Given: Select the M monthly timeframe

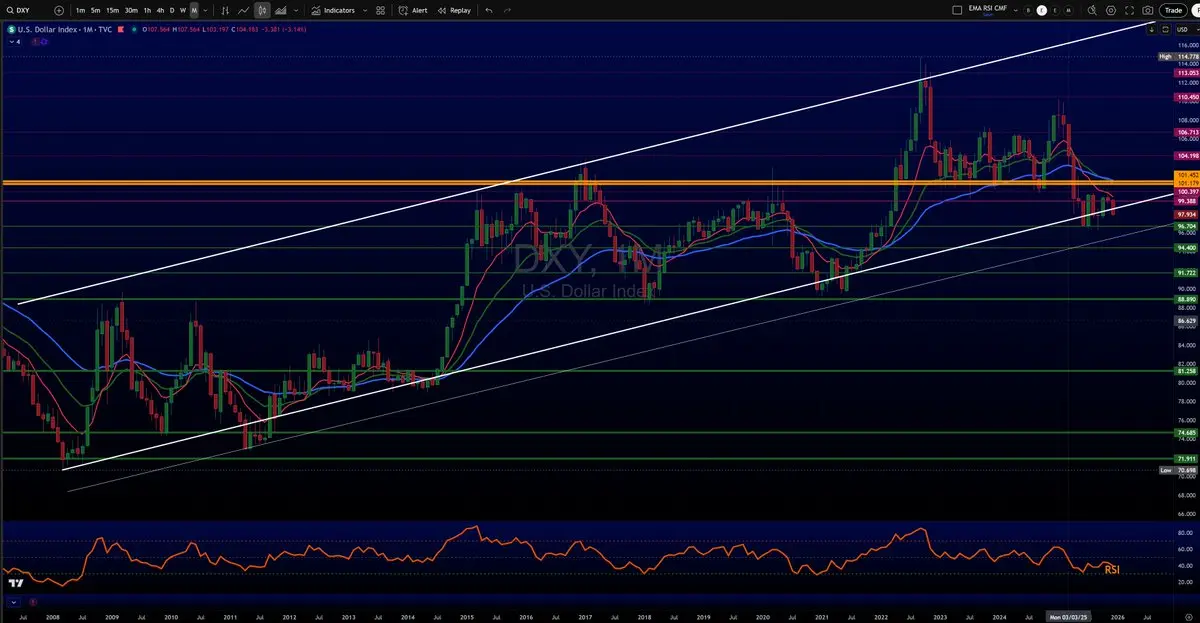Looking at the screenshot, I should click(x=194, y=10).
